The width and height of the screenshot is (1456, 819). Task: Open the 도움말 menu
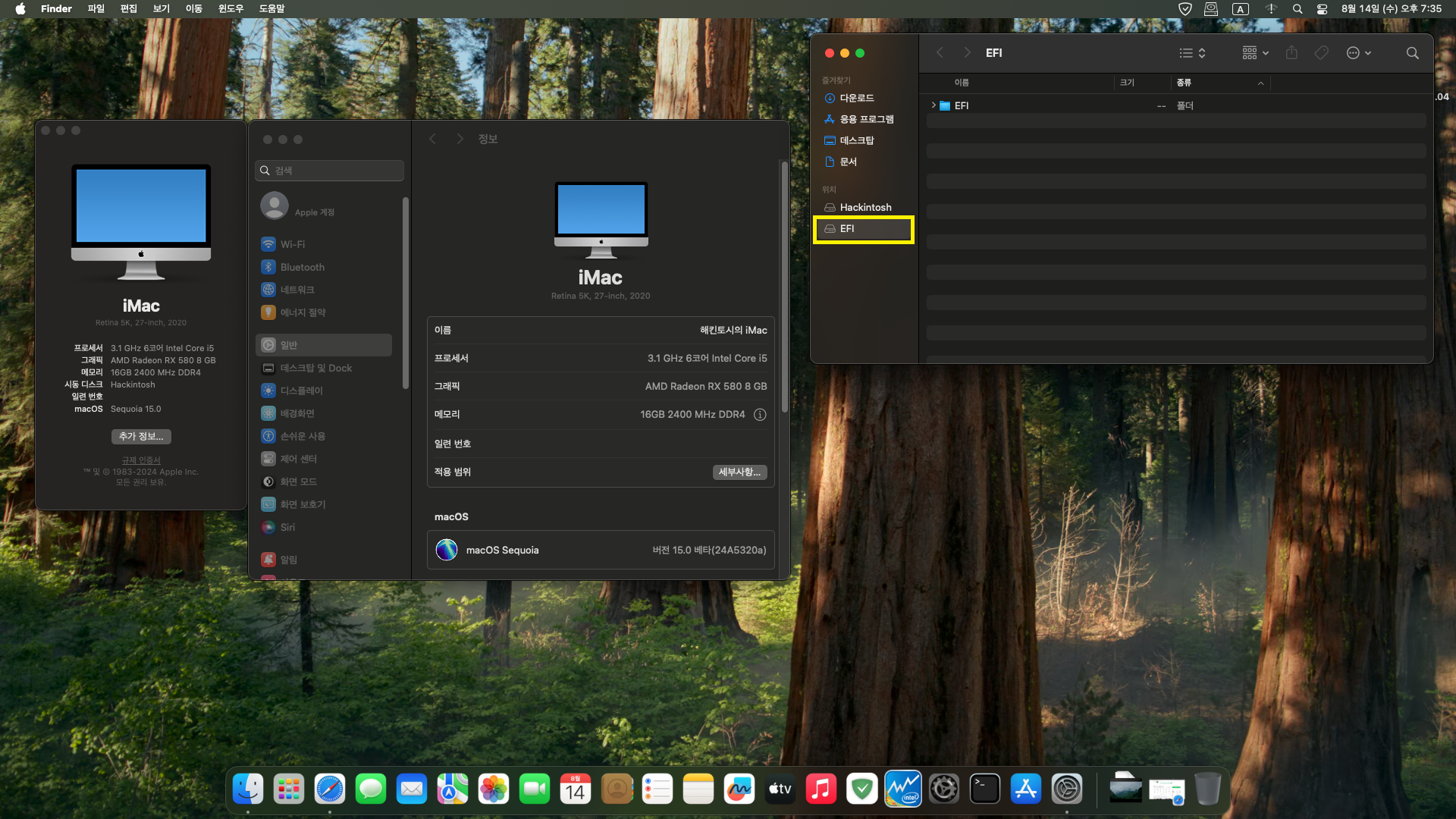271,9
